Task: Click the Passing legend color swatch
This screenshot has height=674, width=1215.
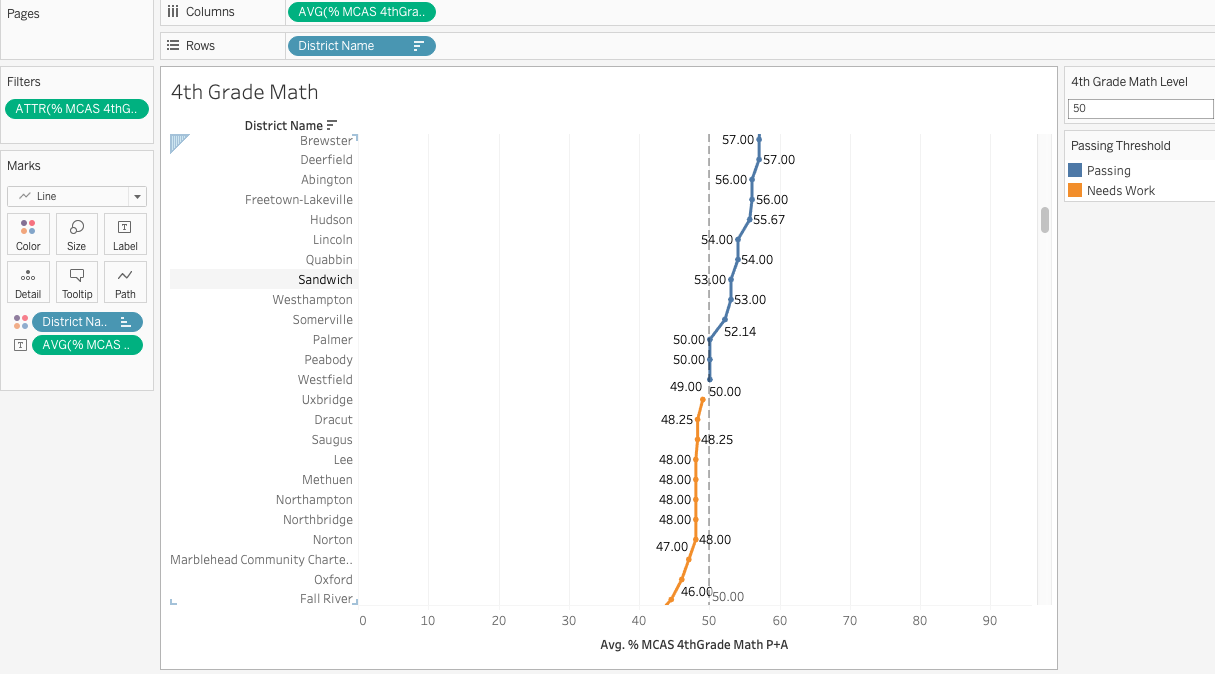Action: 1075,171
